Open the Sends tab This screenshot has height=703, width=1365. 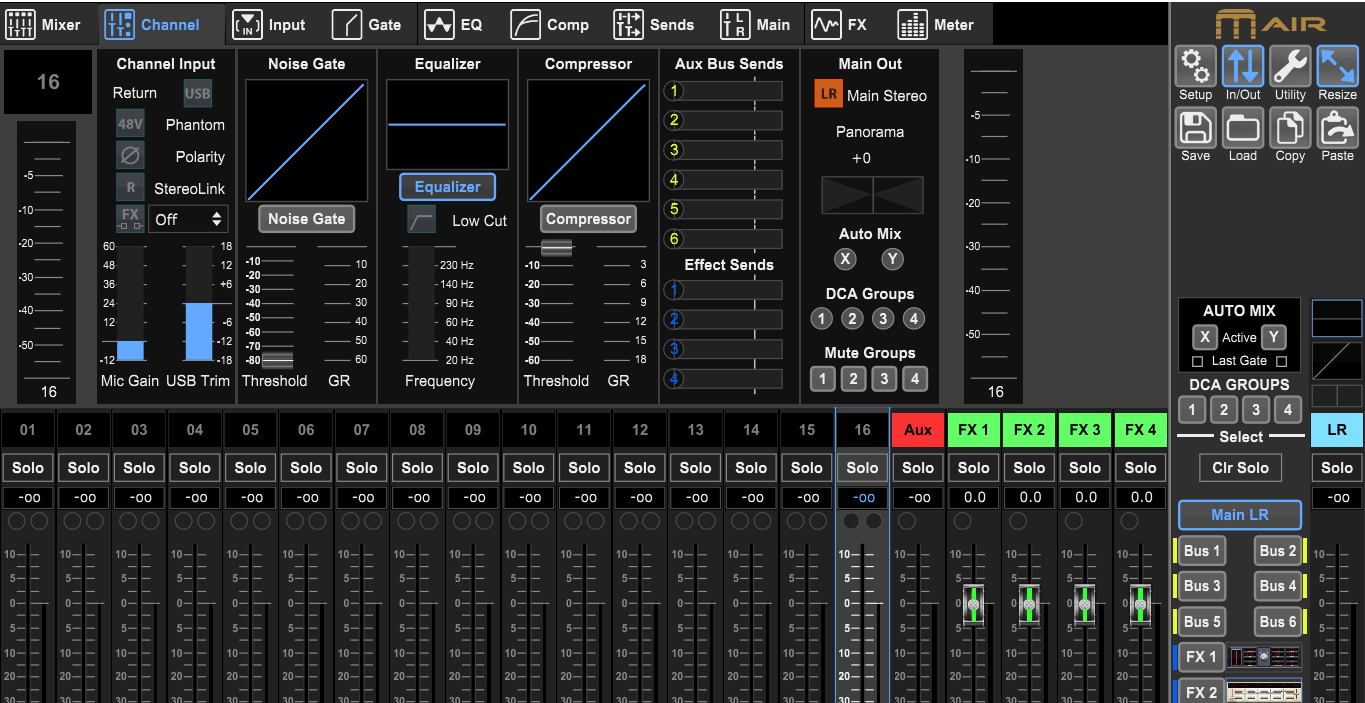click(x=653, y=24)
